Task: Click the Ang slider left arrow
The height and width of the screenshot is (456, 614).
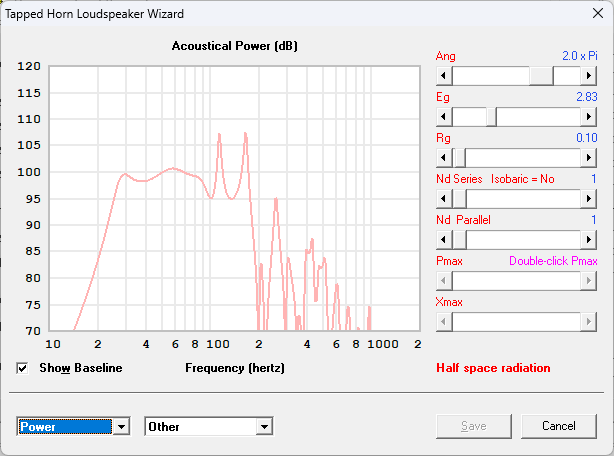Action: (x=444, y=76)
